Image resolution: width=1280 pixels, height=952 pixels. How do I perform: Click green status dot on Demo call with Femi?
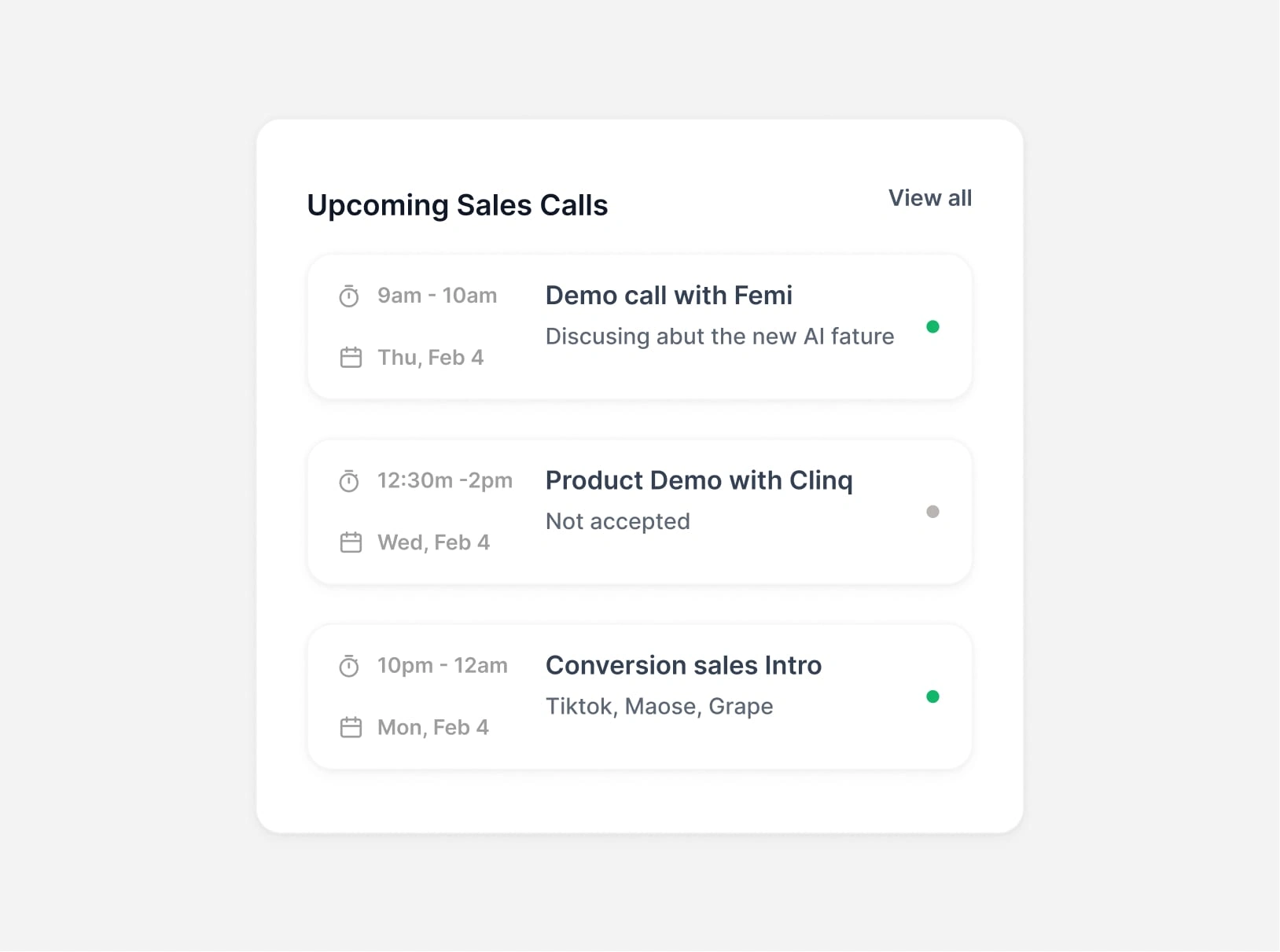tap(932, 327)
